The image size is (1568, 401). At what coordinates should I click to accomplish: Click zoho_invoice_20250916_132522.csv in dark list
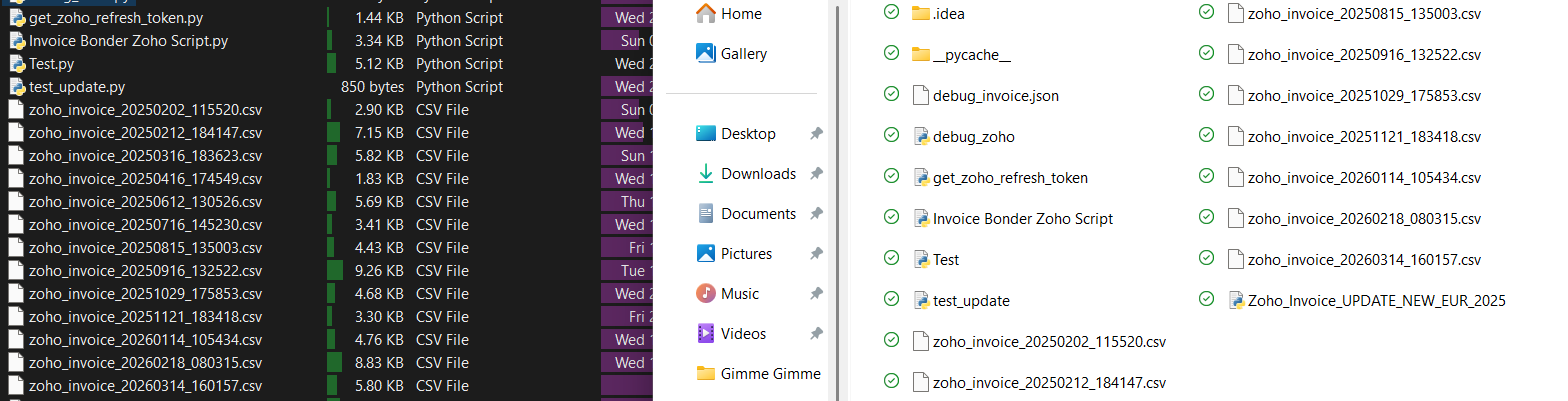[145, 271]
